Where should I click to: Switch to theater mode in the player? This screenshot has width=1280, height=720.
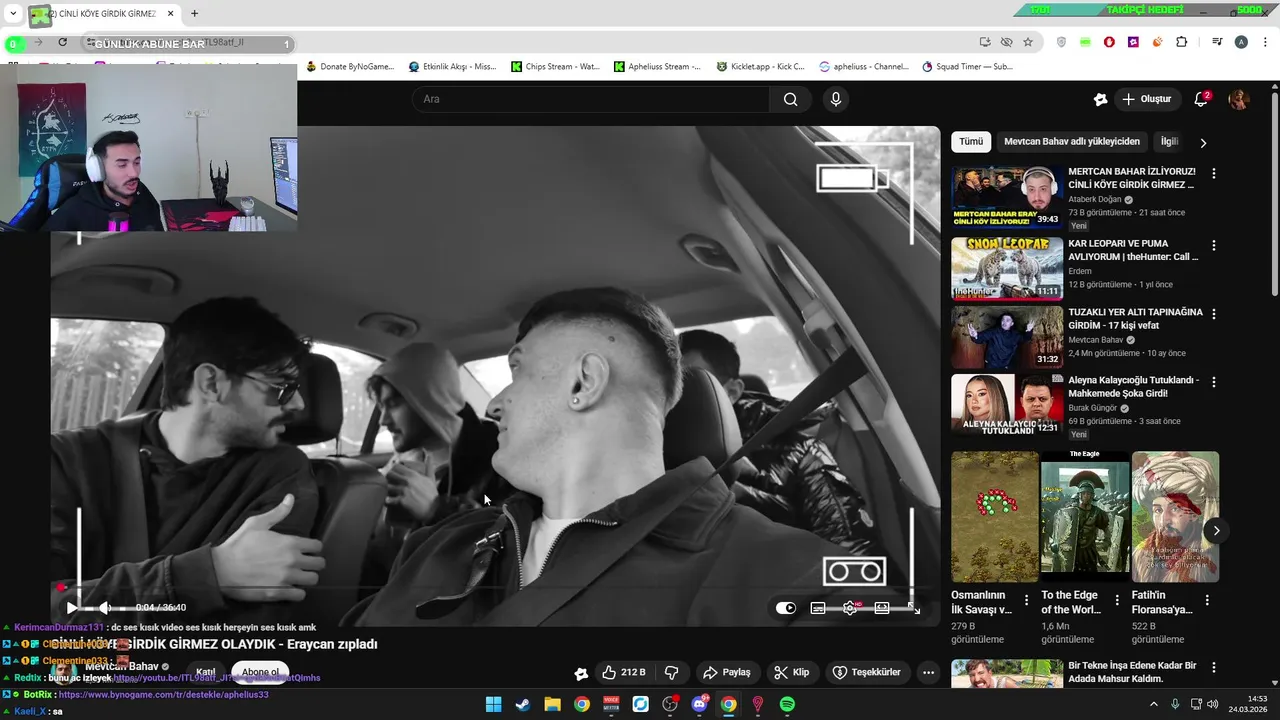[882, 607]
